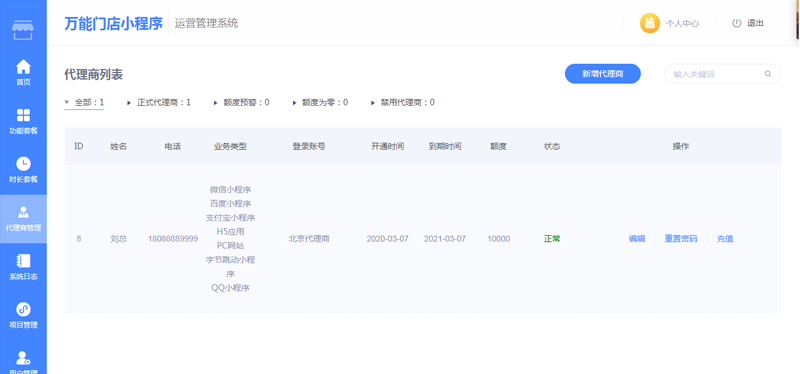Select the 禁用代理商：0 filter tab
Image resolution: width=800 pixels, height=374 pixels.
[x=403, y=103]
